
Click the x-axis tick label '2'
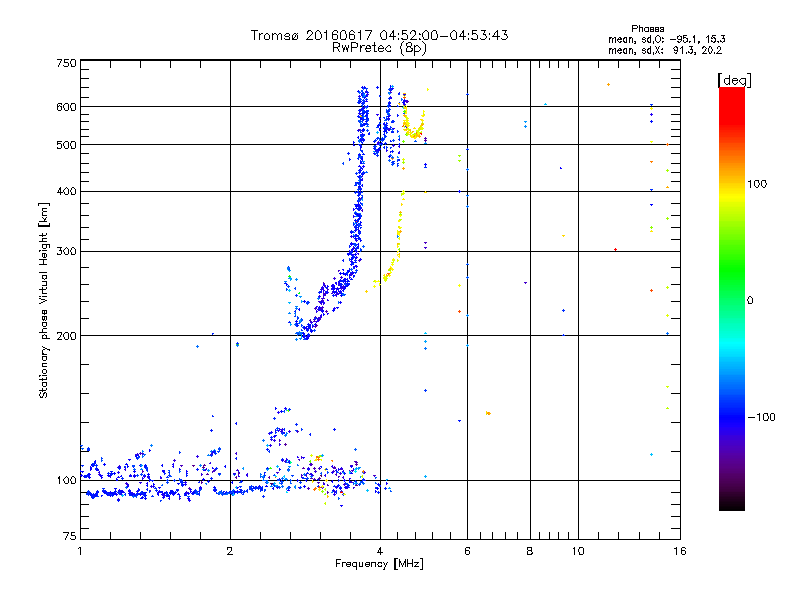point(230,551)
